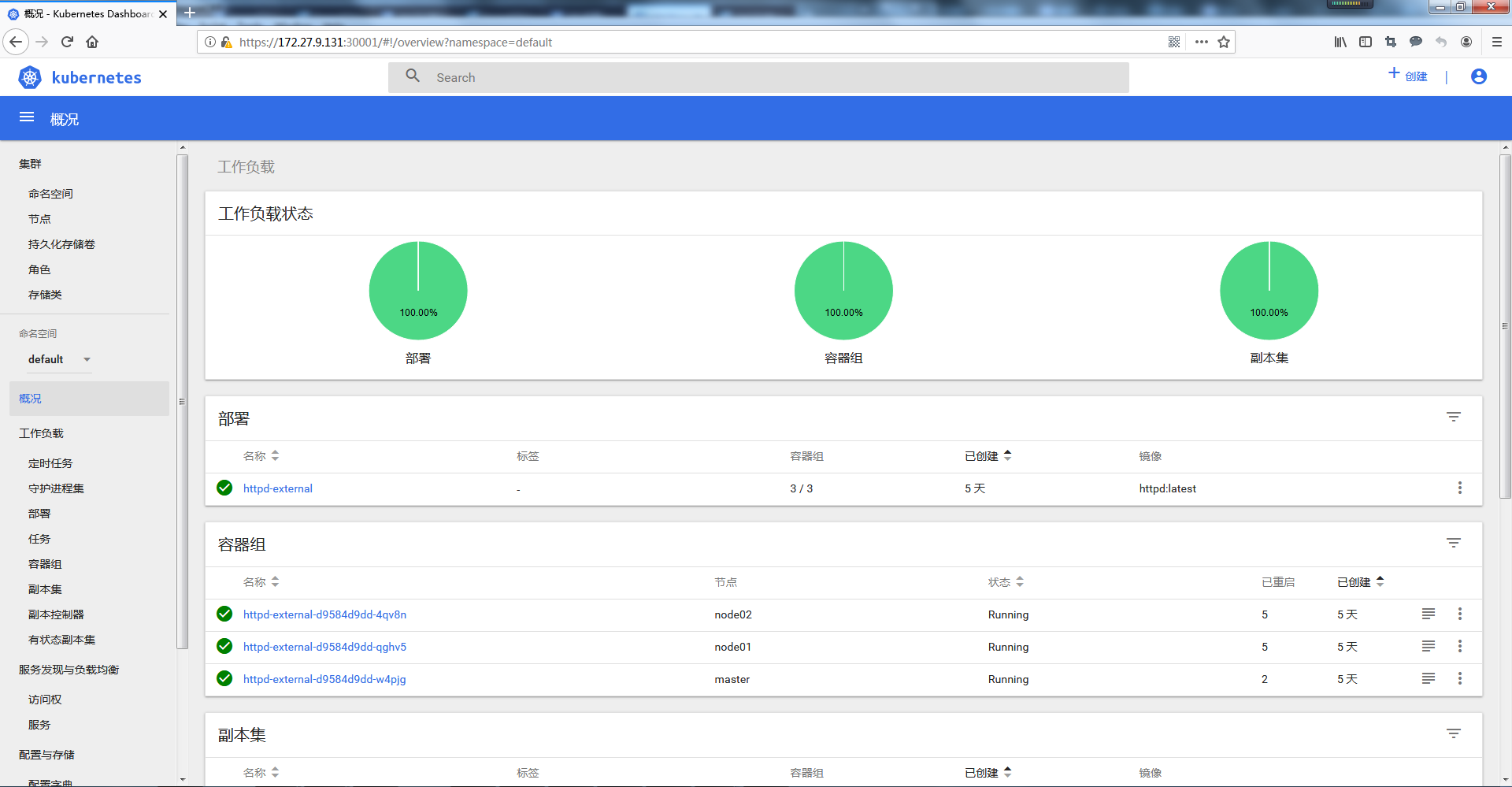This screenshot has width=1512, height=787.
Task: Open the user account profile icon
Action: 1478,76
